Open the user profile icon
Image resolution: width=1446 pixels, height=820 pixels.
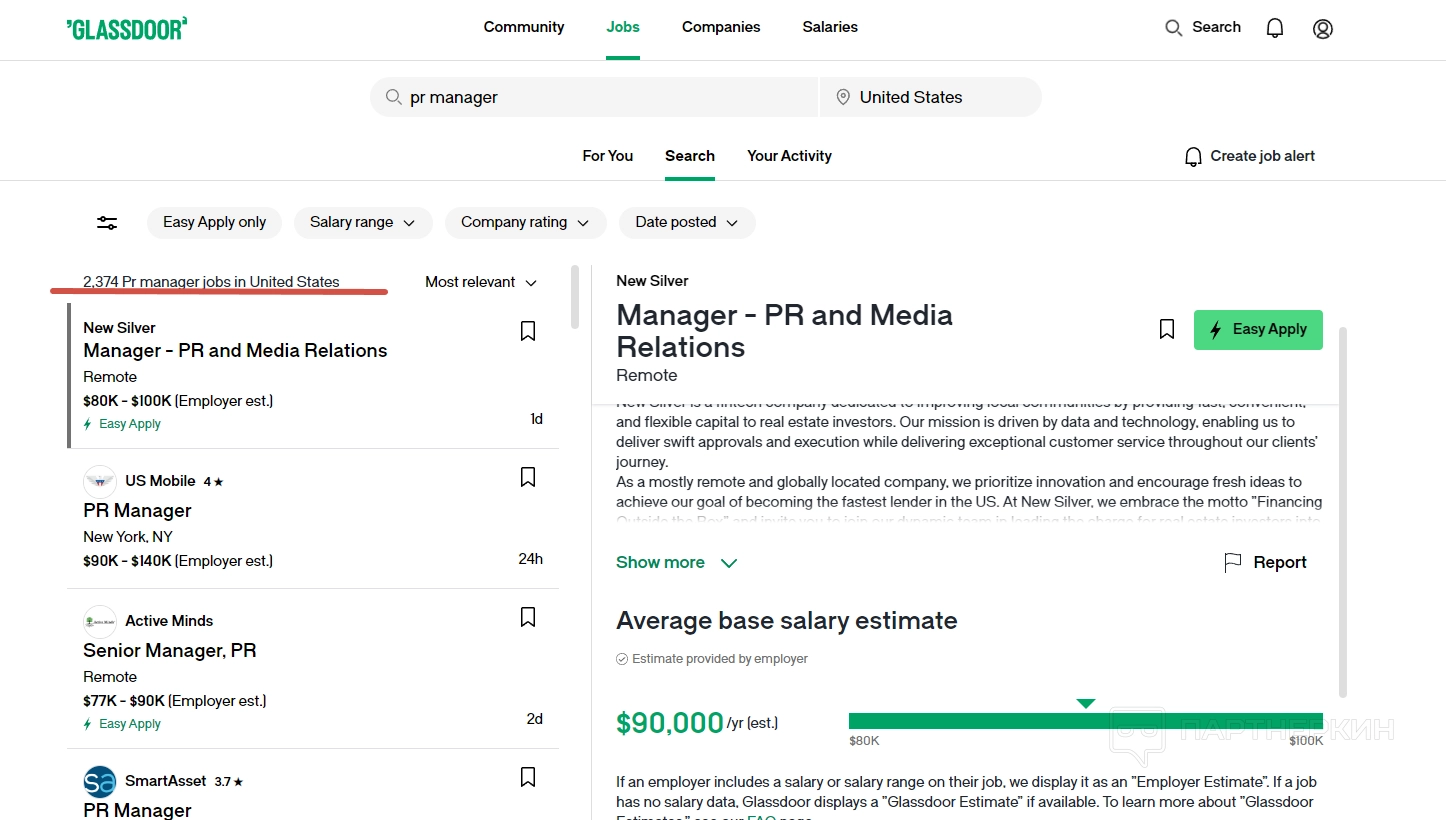(x=1322, y=29)
